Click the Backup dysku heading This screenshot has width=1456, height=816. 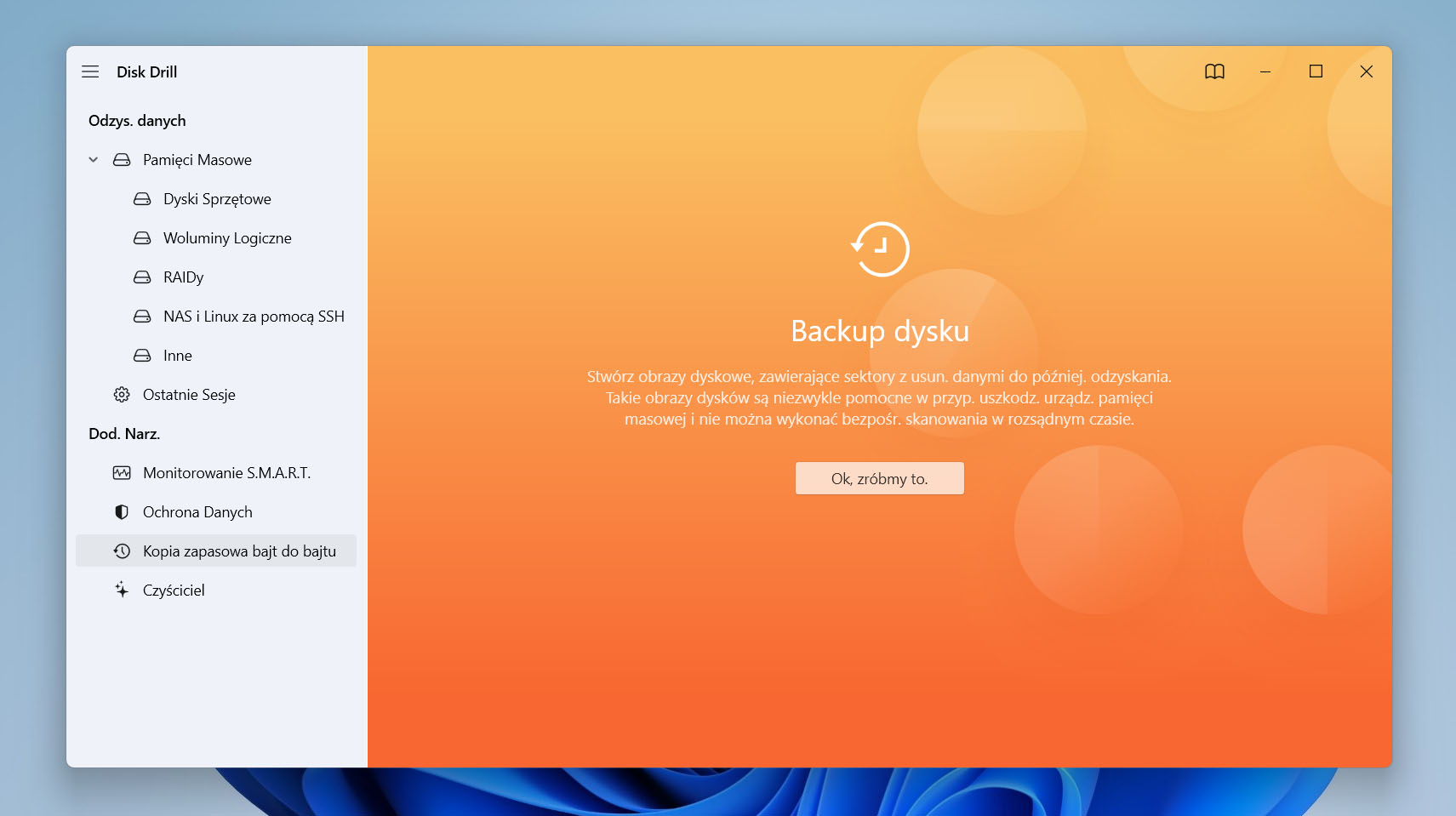880,331
